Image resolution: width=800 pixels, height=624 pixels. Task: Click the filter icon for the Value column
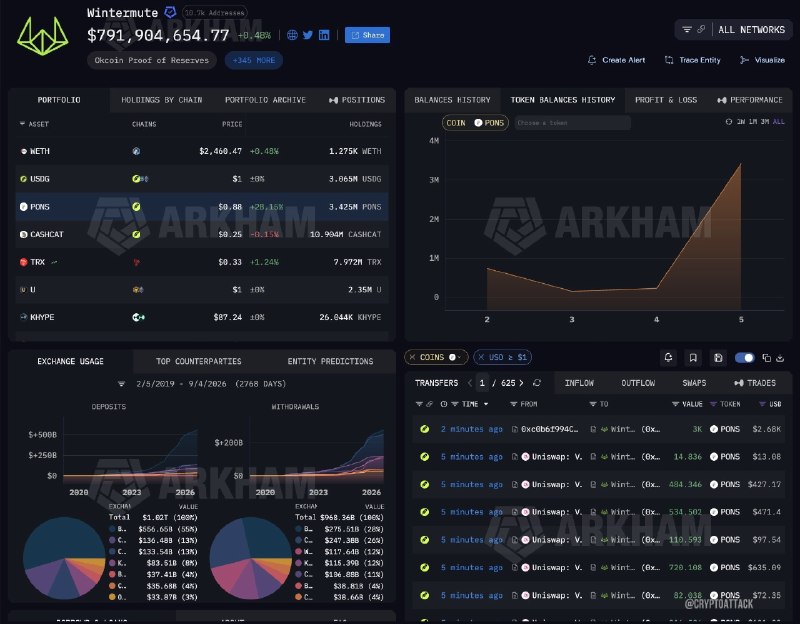675,404
